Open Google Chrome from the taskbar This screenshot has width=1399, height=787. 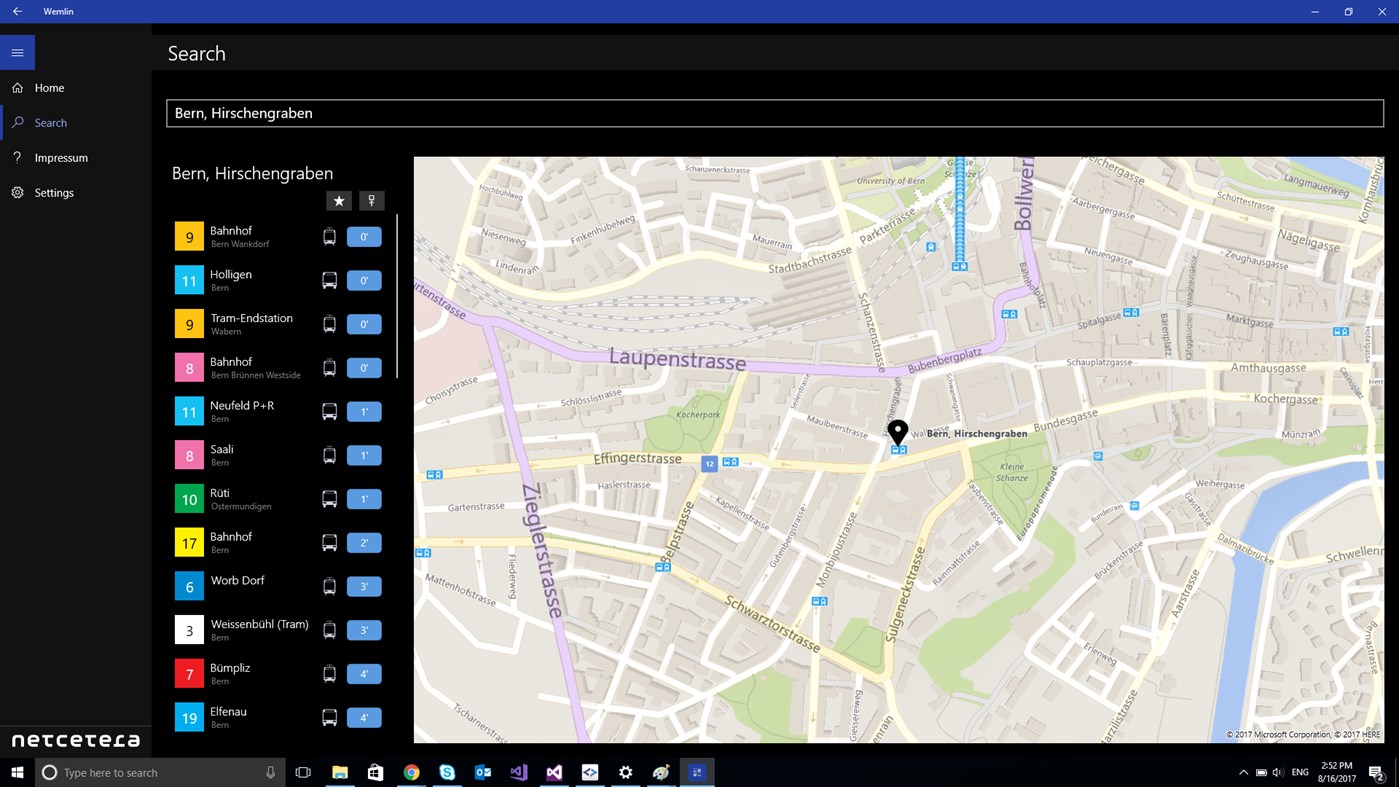click(411, 772)
